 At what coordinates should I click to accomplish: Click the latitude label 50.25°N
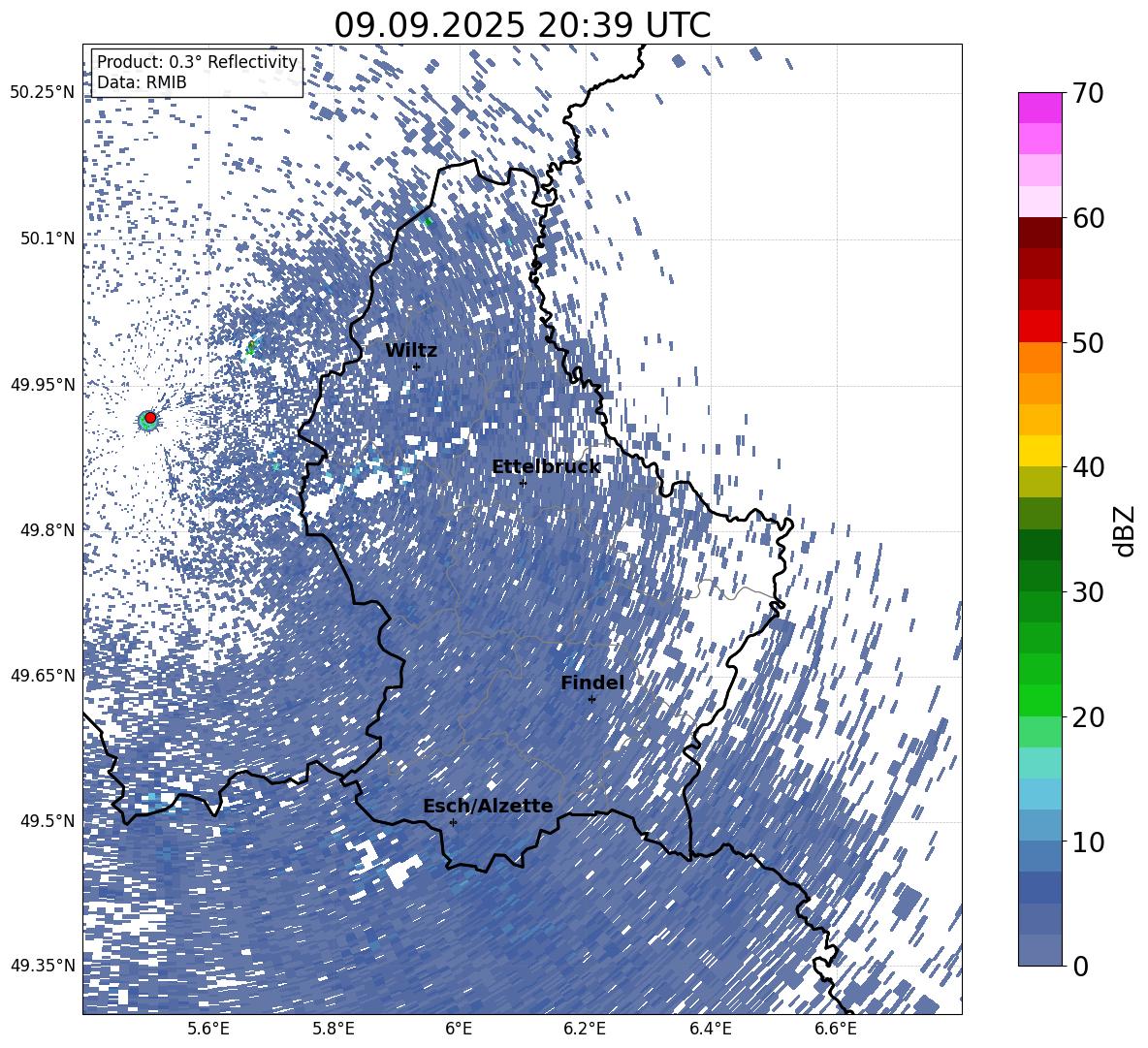[x=43, y=93]
